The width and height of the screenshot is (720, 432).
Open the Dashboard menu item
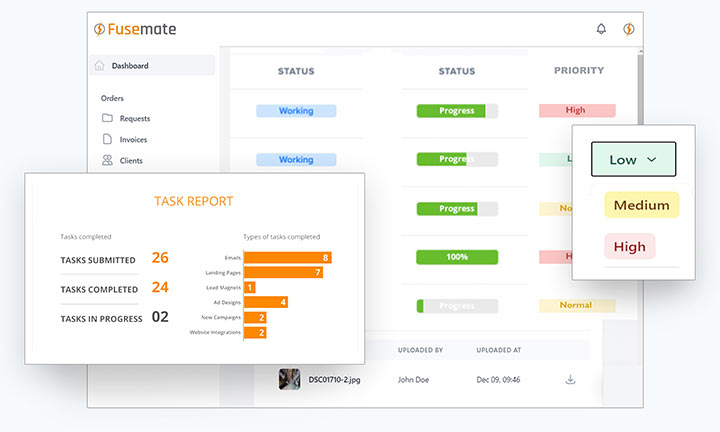click(x=130, y=66)
